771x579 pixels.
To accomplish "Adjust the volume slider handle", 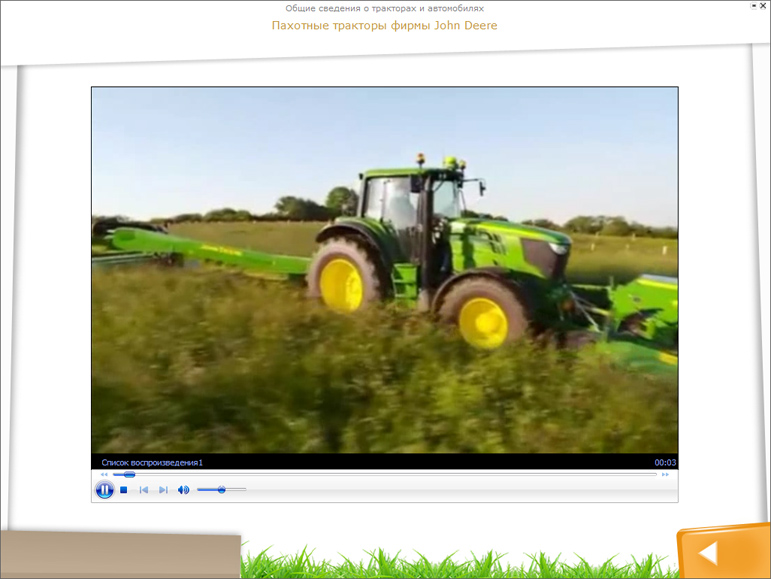I will (x=222, y=490).
